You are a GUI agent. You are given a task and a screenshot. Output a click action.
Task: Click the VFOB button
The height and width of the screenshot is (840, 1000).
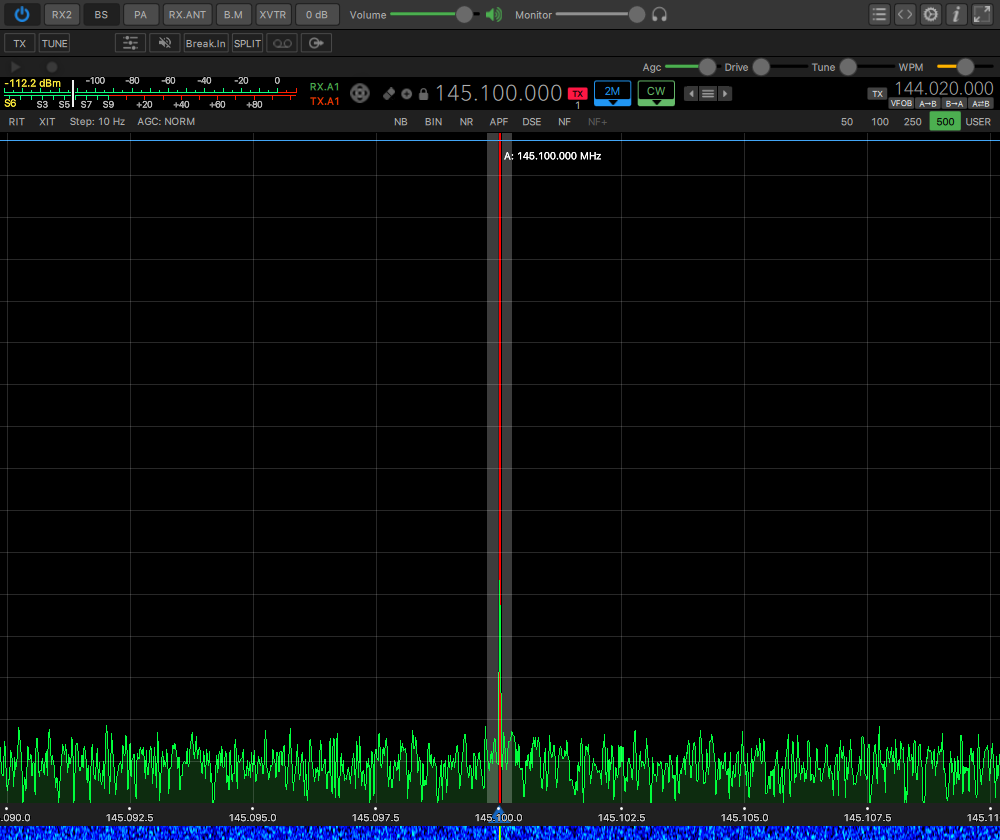(x=901, y=104)
